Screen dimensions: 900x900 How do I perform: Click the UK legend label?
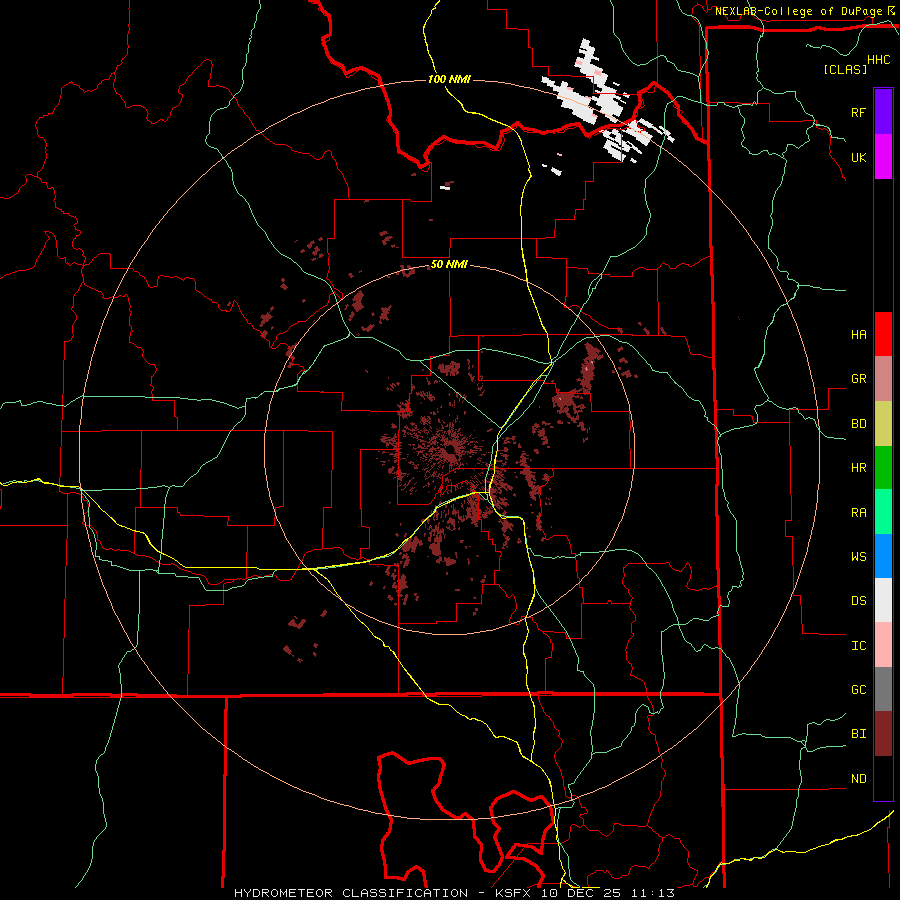pos(858,157)
